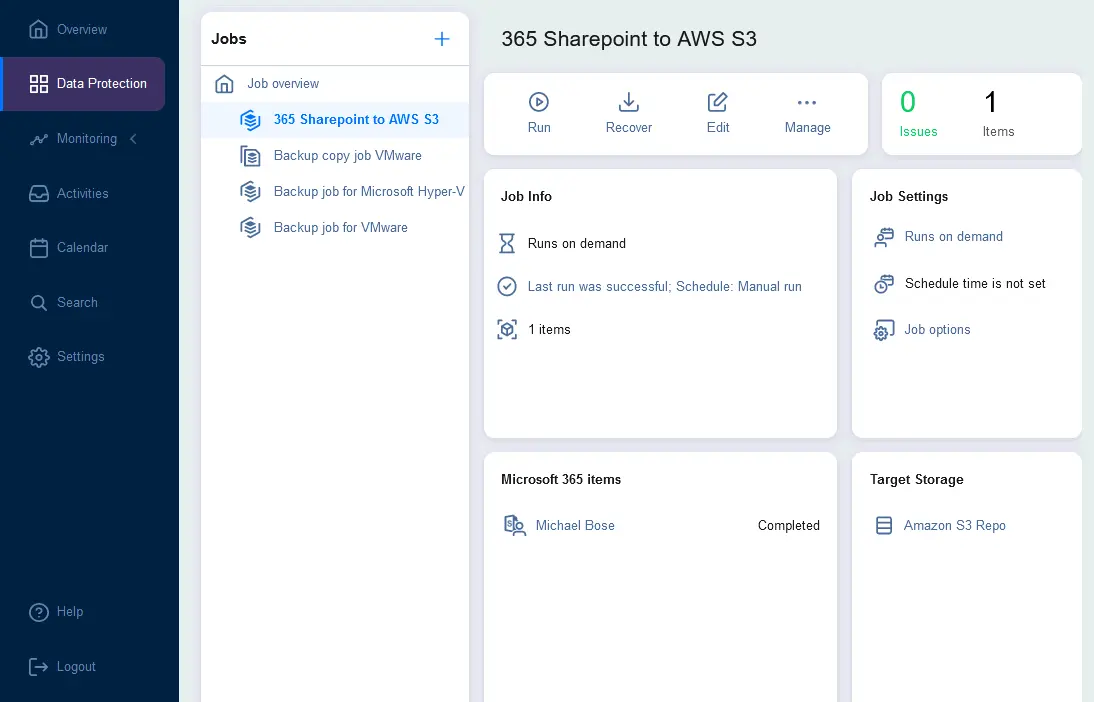This screenshot has height=702, width=1094.
Task: Open the Manage options label
Action: (x=807, y=128)
